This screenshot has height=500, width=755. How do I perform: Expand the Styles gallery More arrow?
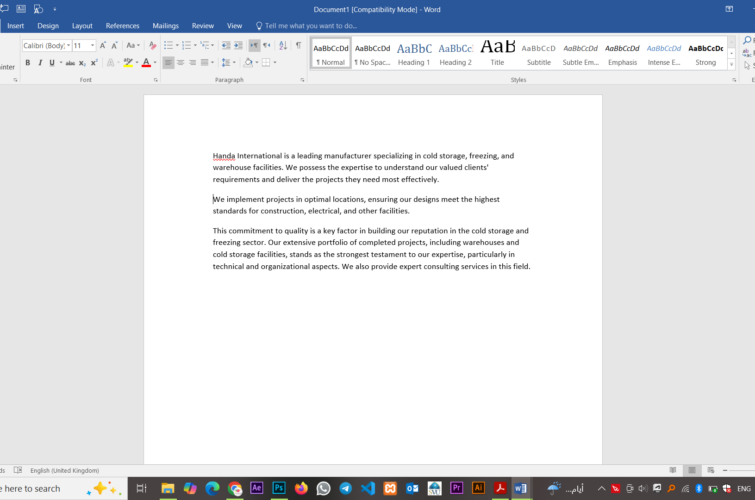pos(731,64)
